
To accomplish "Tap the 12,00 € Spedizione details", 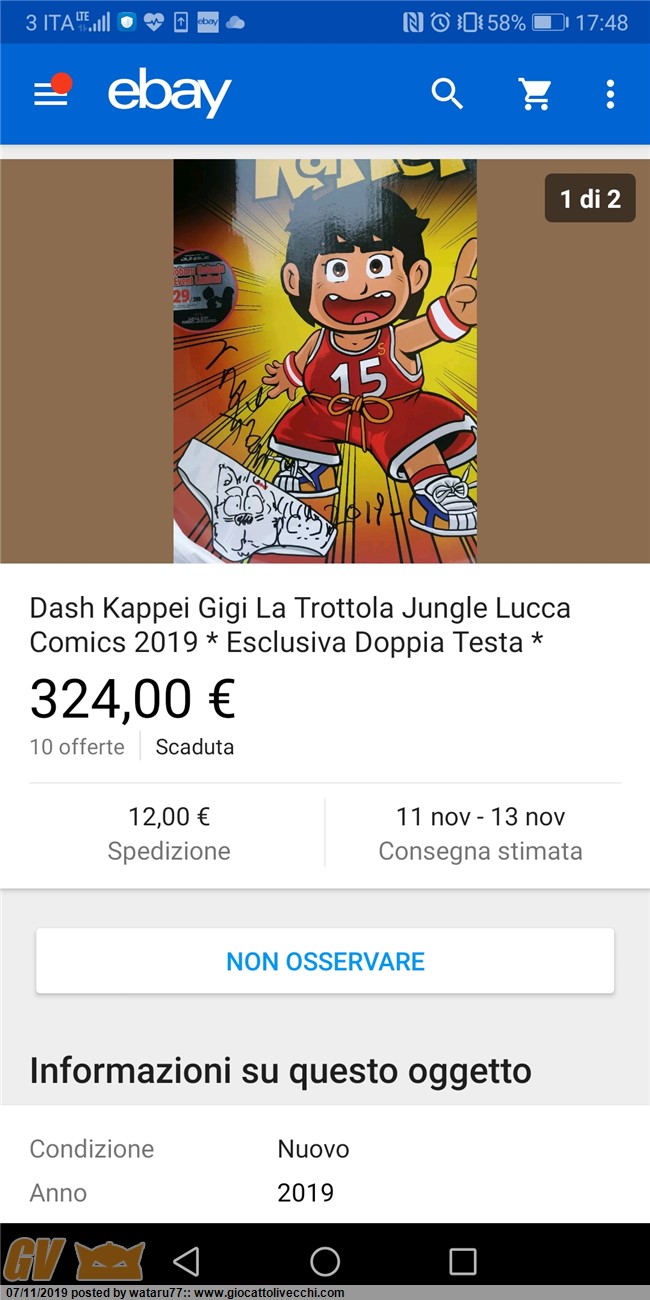I will [x=169, y=833].
